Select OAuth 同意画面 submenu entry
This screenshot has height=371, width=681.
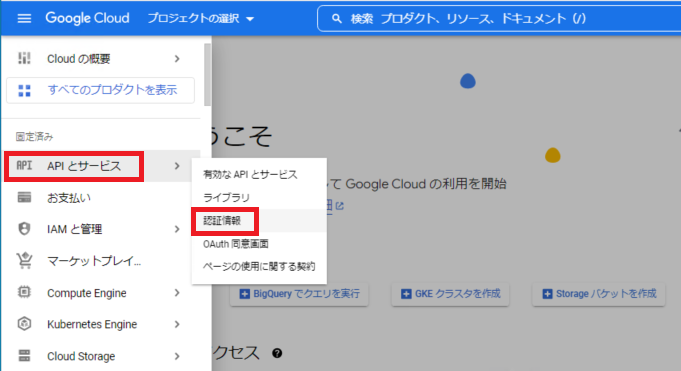[x=259, y=244]
